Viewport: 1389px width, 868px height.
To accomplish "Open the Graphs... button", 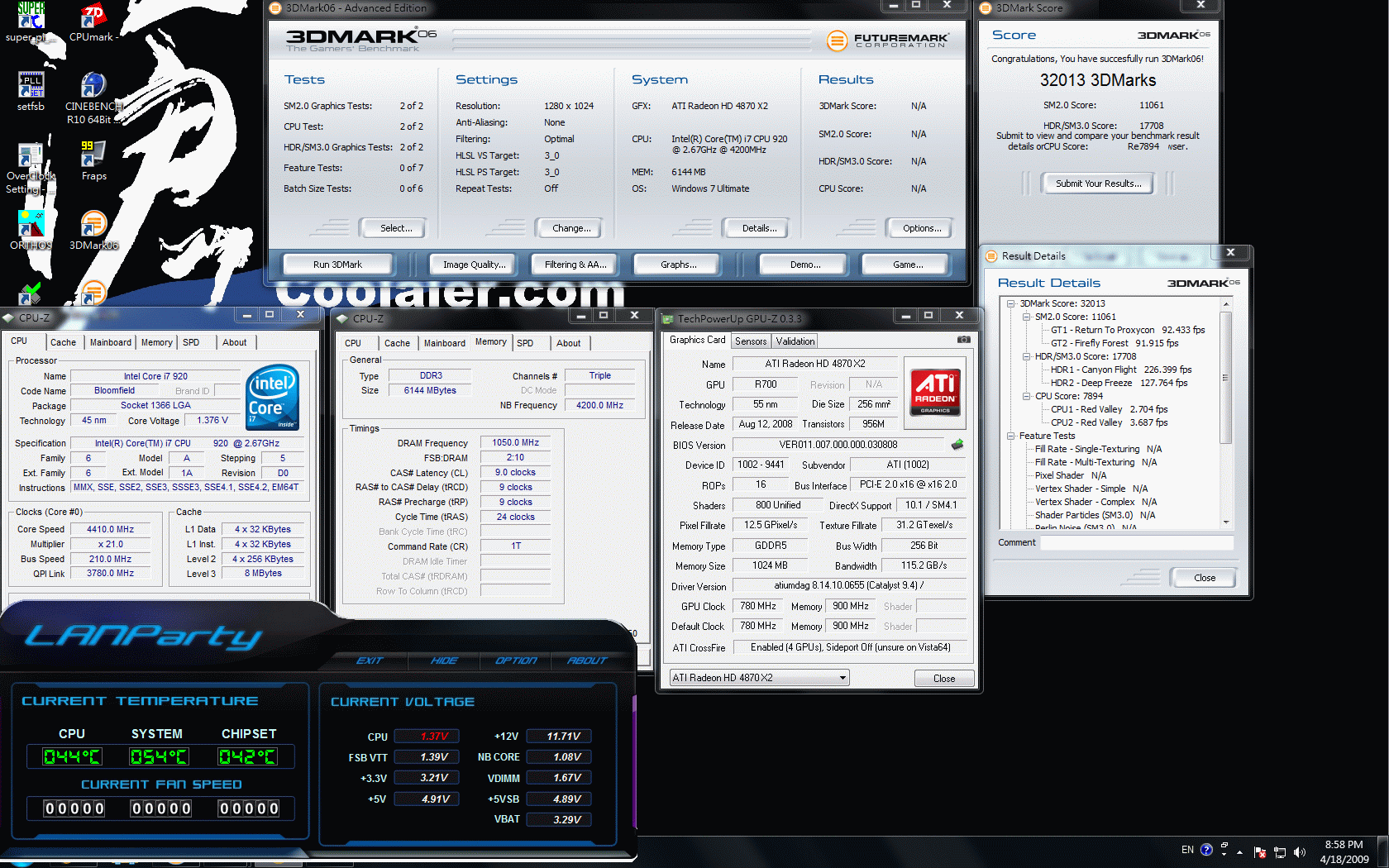I will (x=678, y=265).
